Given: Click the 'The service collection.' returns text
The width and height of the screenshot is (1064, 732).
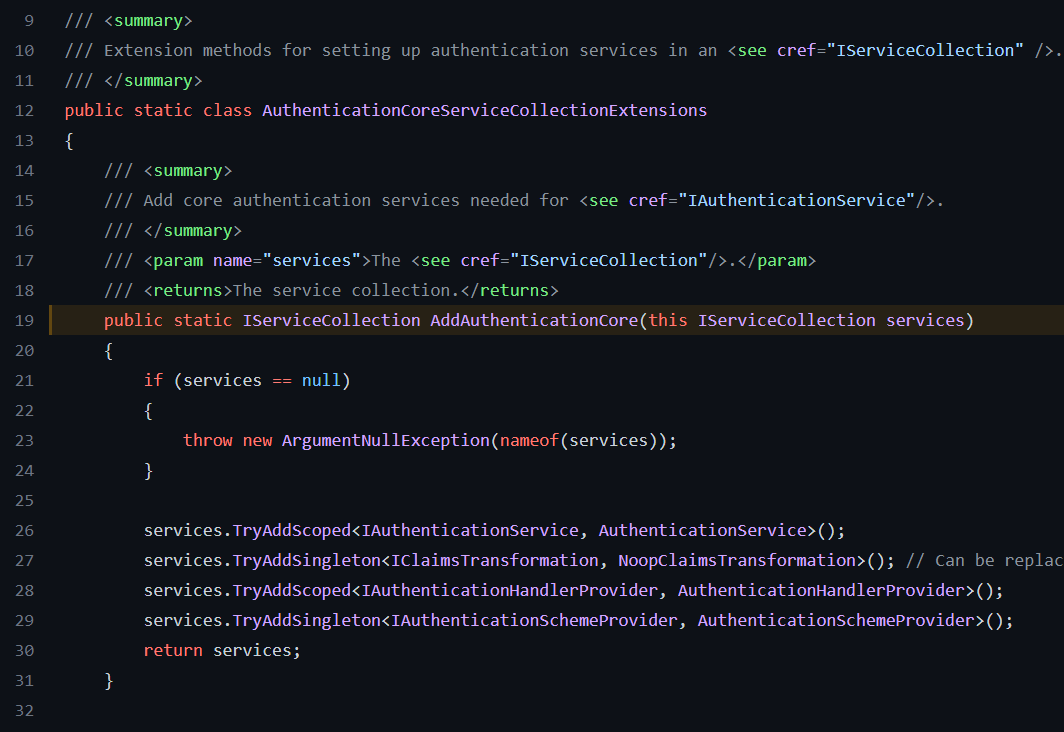Looking at the screenshot, I should 346,290.
